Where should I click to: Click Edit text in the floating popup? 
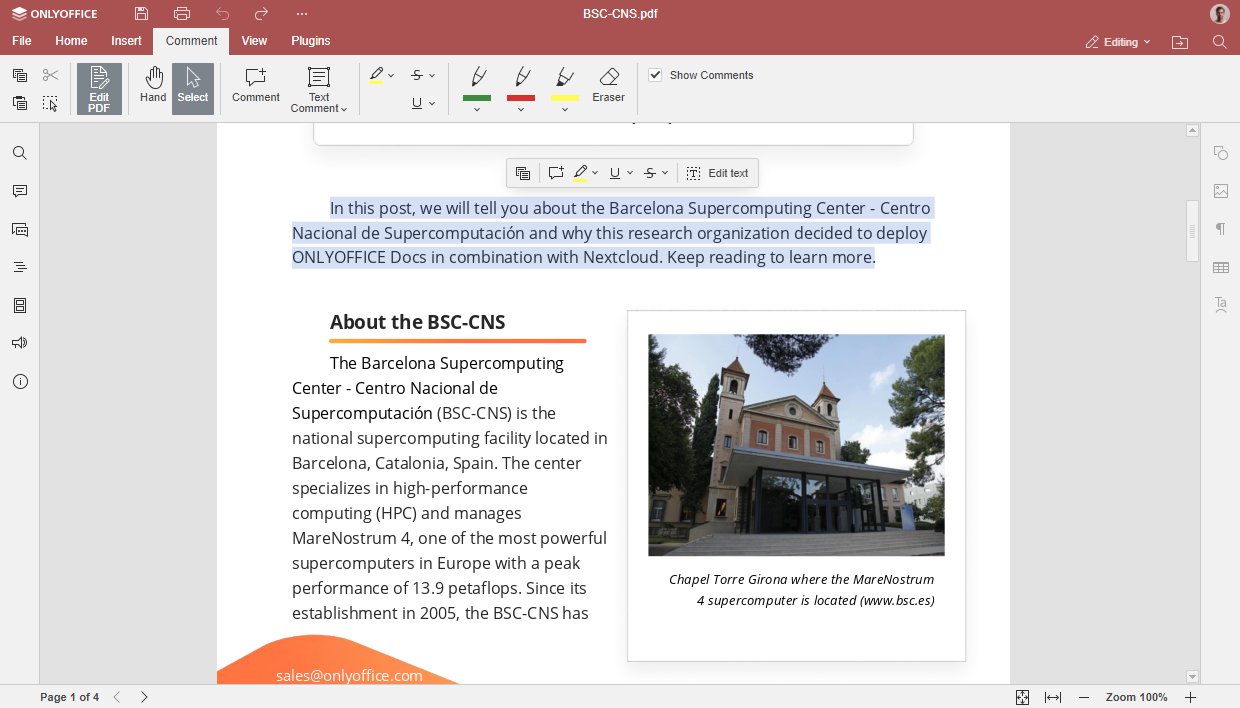pyautogui.click(x=728, y=173)
